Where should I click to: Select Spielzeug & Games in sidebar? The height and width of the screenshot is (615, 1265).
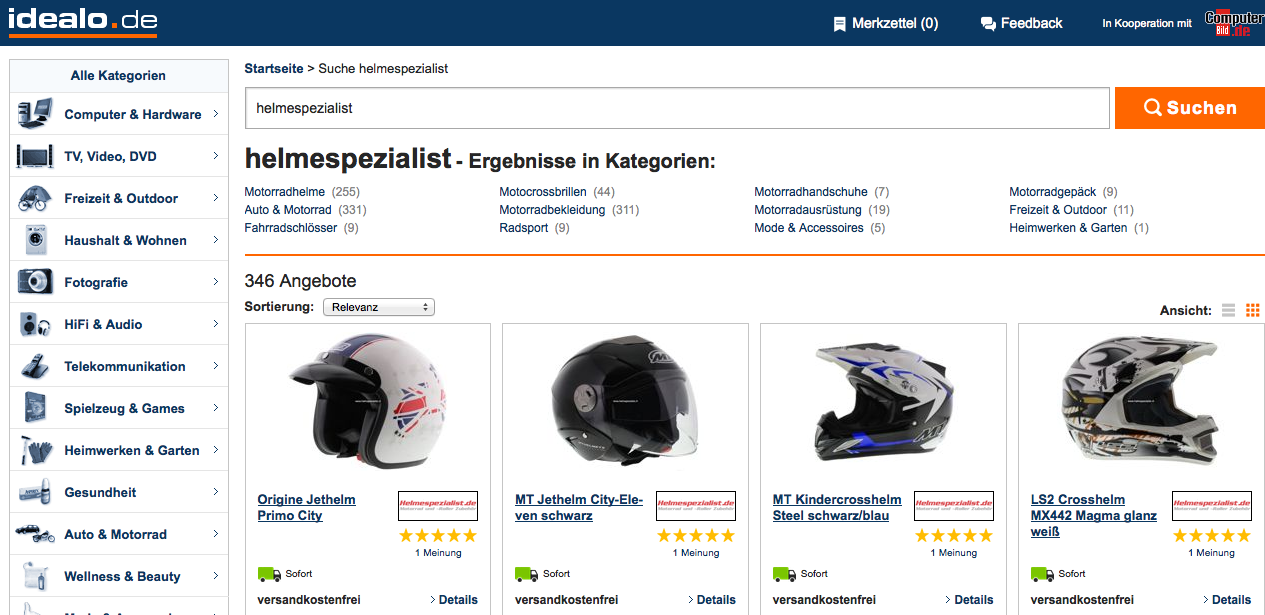124,408
